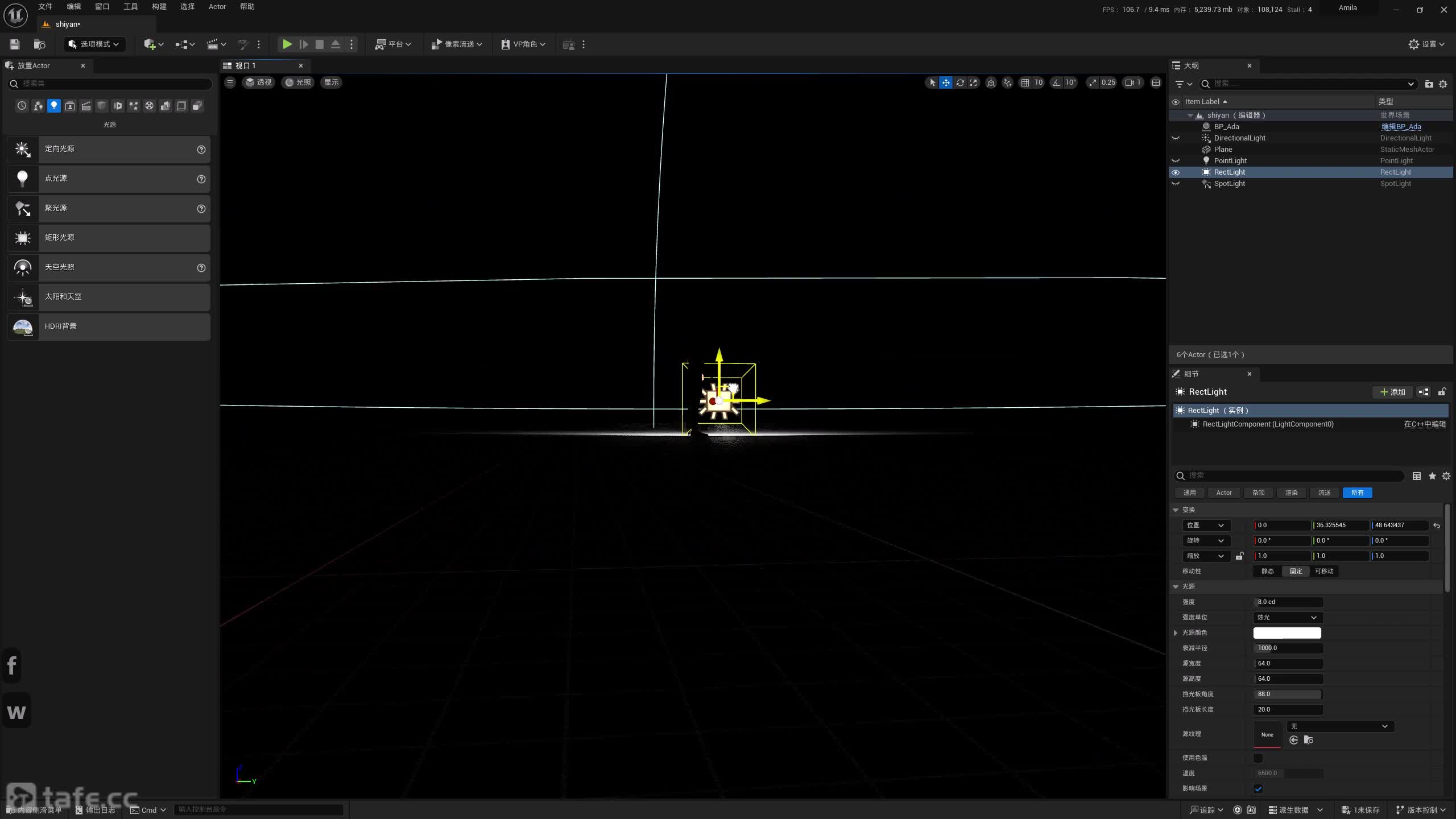Click the white 光源颜色 swatch
Image resolution: width=1456 pixels, height=819 pixels.
[1287, 633]
